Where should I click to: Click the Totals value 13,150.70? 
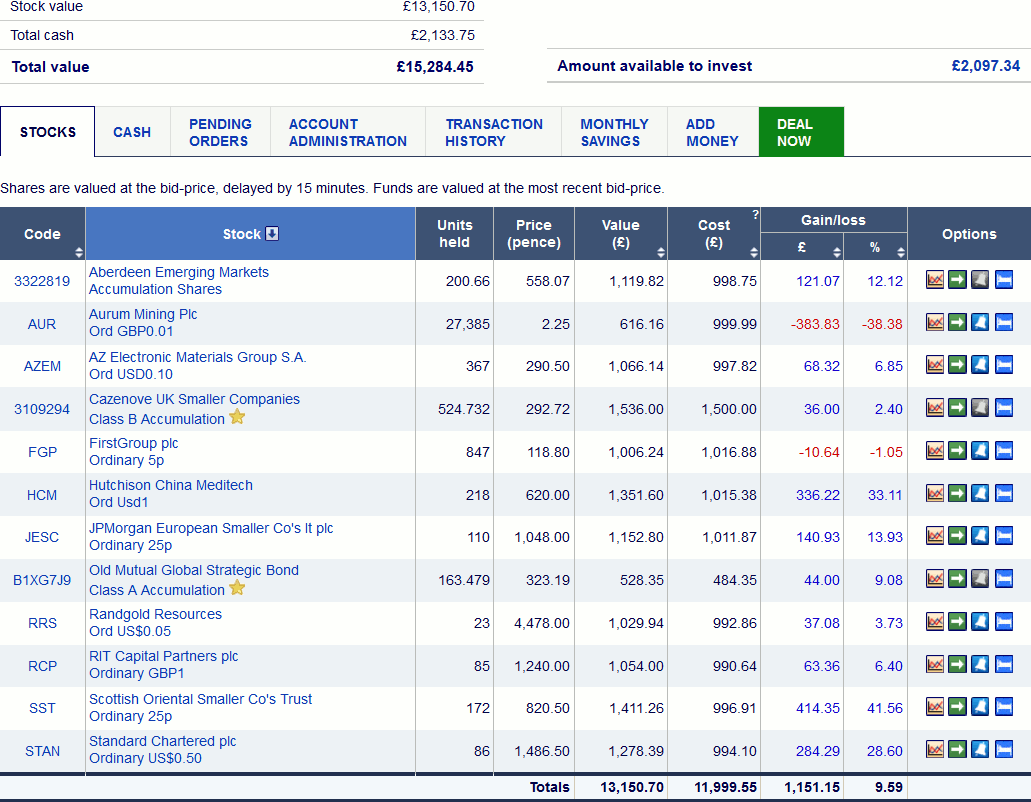tap(632, 787)
